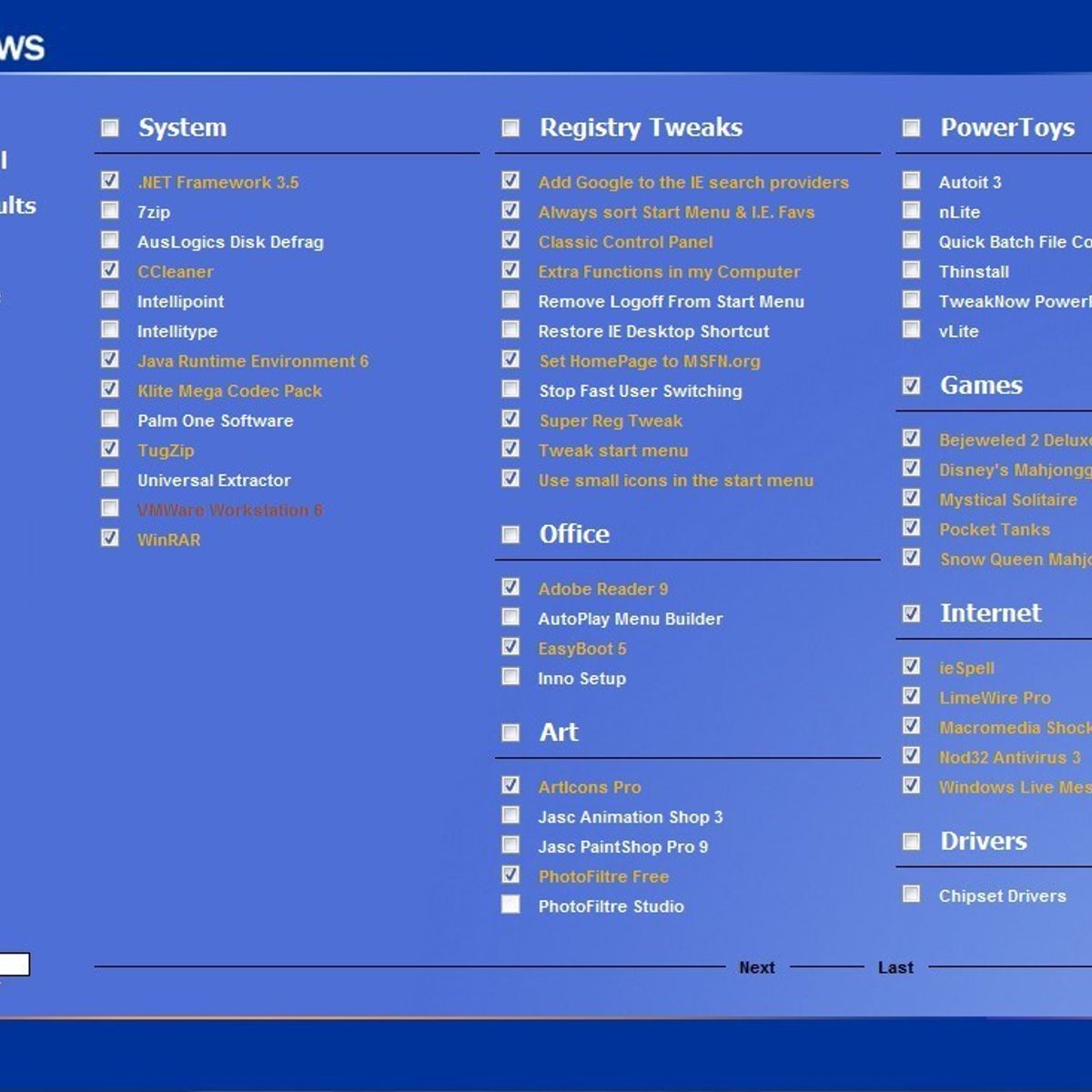Toggle the Games category checkbox

911,385
